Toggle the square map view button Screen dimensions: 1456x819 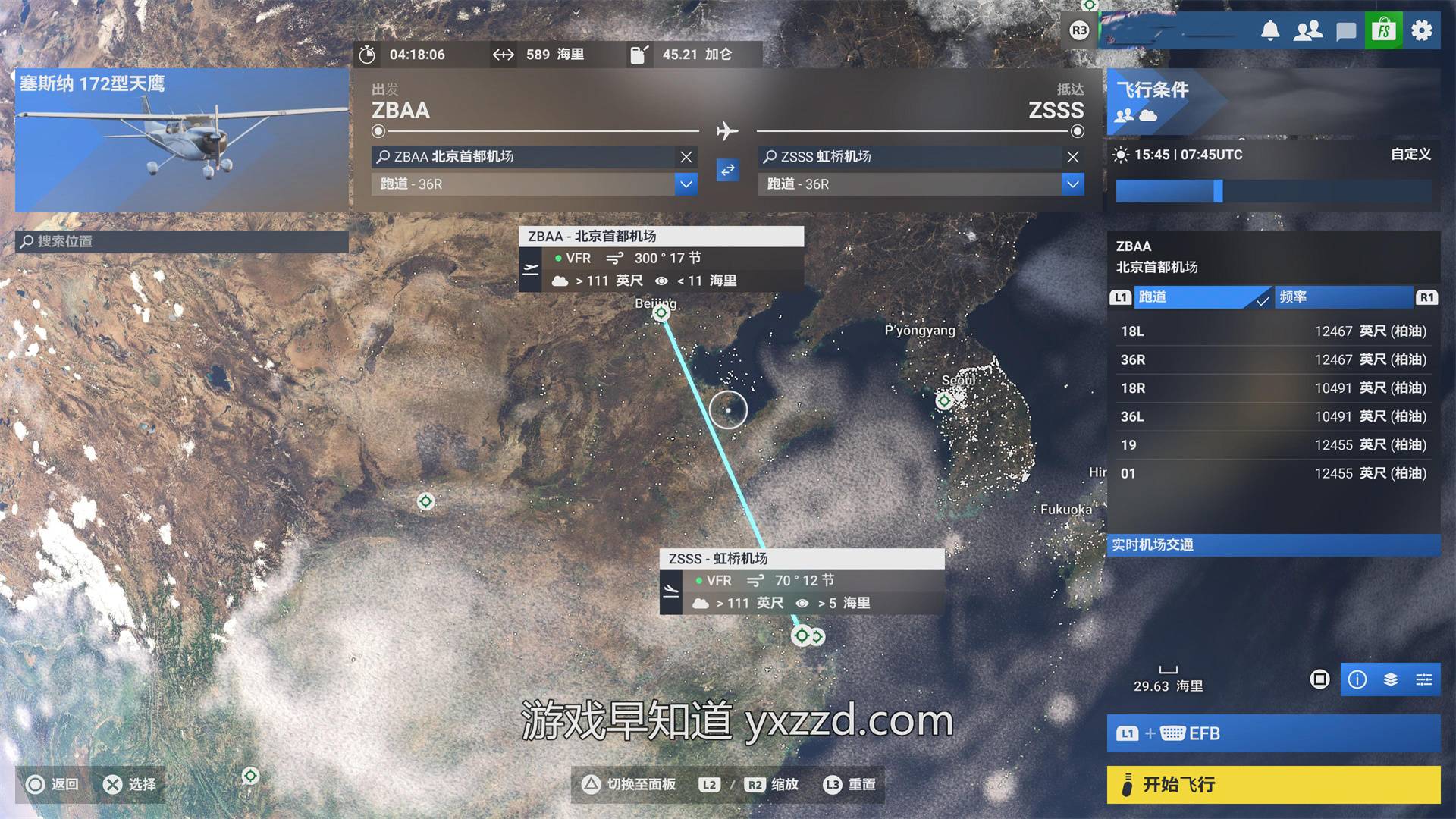pos(1319,679)
